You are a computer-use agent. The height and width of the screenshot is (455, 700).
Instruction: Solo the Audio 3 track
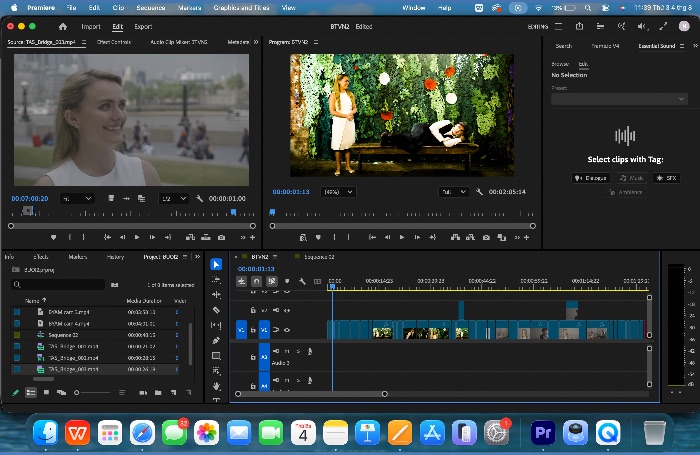pyautogui.click(x=298, y=351)
